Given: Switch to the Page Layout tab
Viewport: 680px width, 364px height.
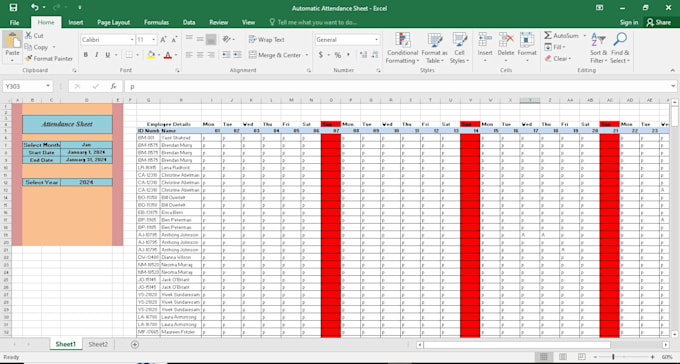Looking at the screenshot, I should (114, 23).
